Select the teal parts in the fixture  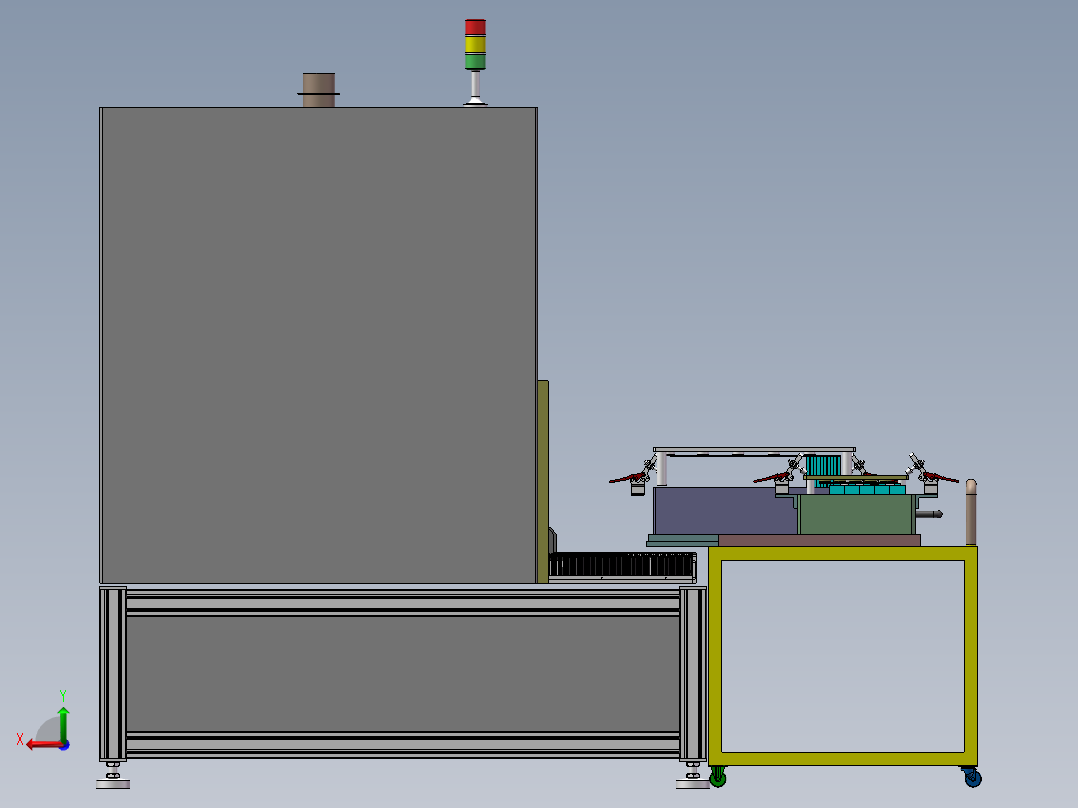867,490
